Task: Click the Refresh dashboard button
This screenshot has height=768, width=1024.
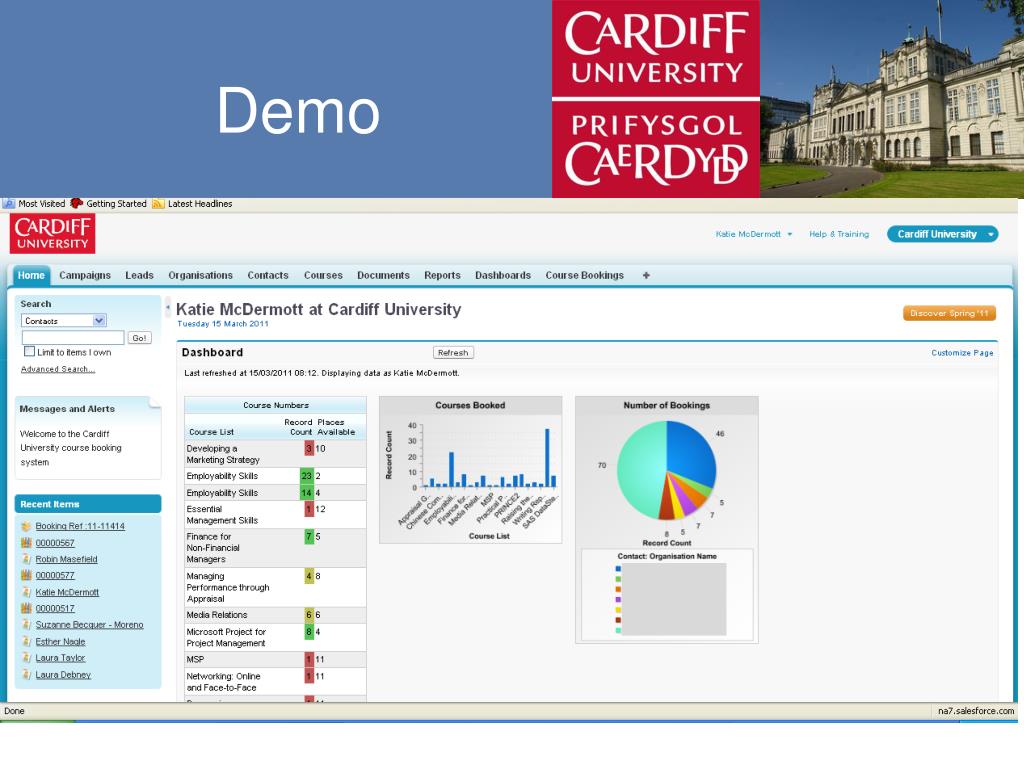Action: (x=453, y=353)
